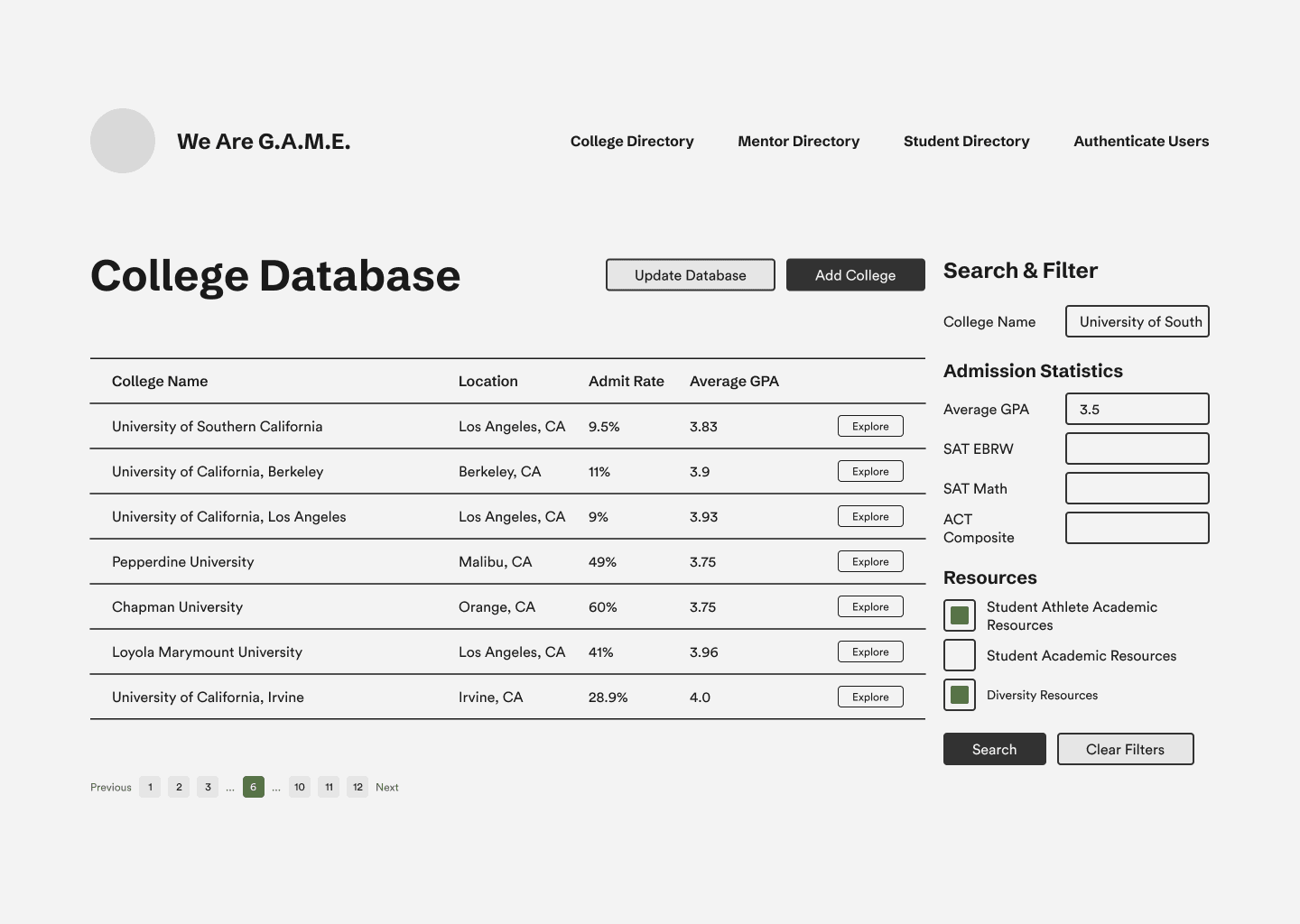Enable Student Academic Resources checkbox
The height and width of the screenshot is (924, 1300).
[960, 655]
